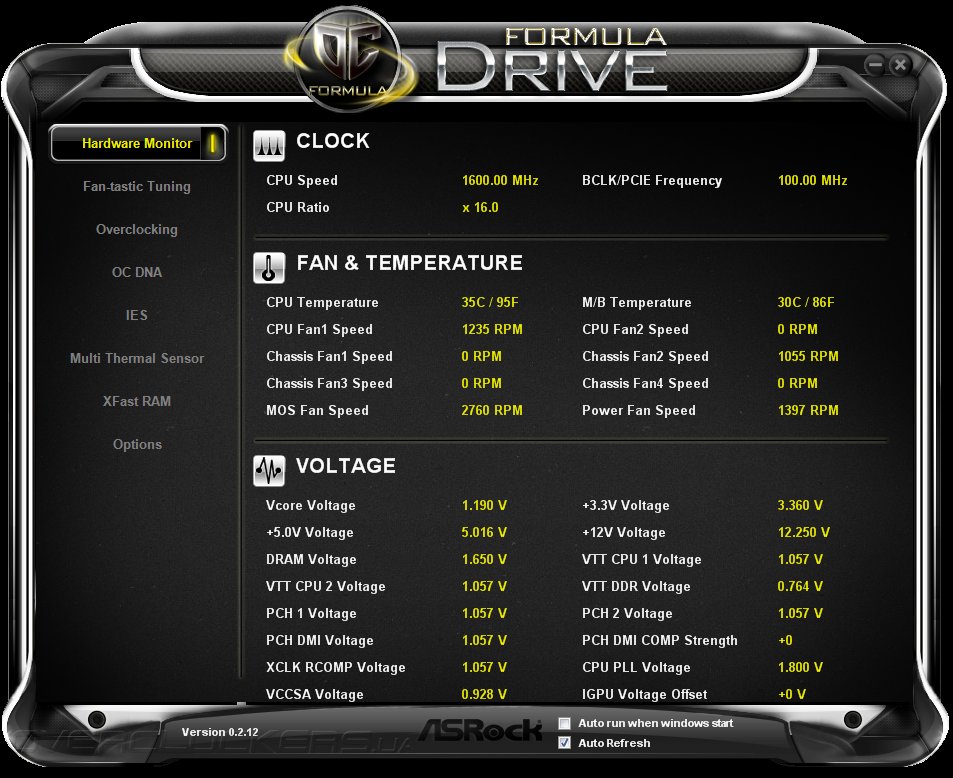Click the CPU Temperature reading 35C / 95F

(x=490, y=303)
